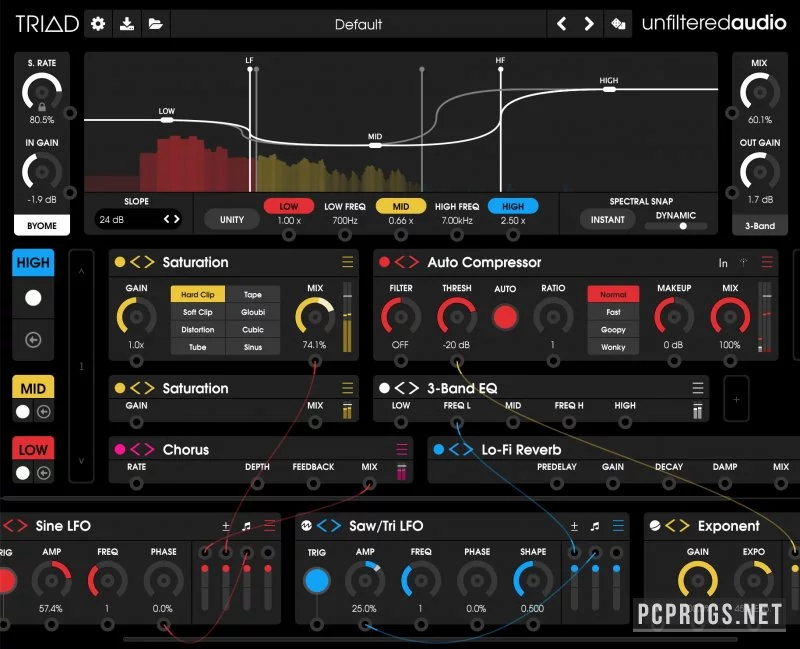
Task: Go to the previous preset arrow
Action: point(562,23)
